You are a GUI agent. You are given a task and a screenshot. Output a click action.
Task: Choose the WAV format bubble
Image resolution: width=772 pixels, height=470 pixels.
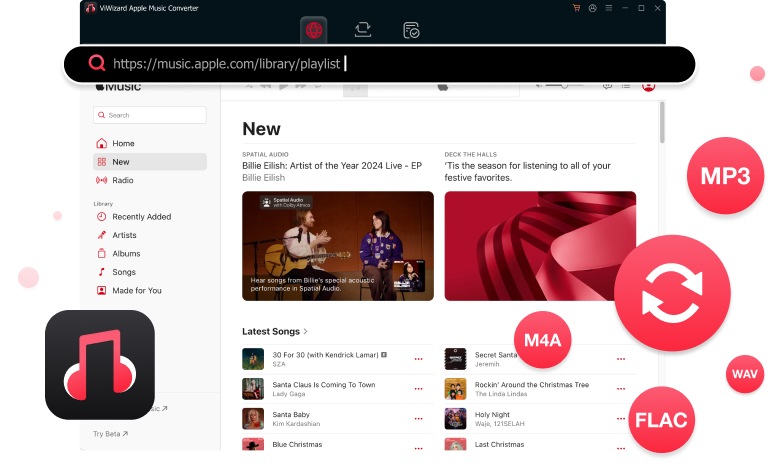[x=745, y=374]
